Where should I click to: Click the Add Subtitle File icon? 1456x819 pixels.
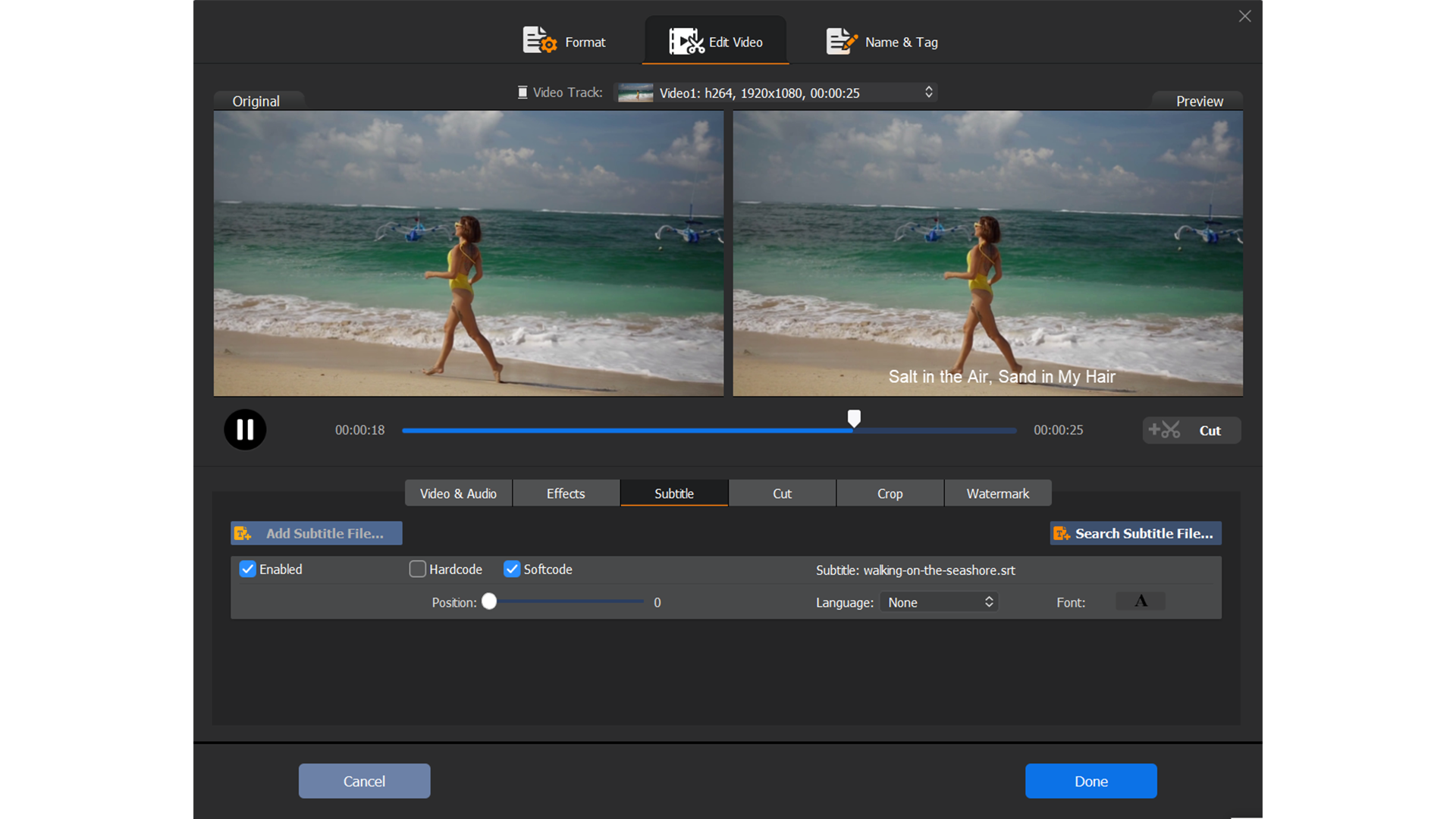243,532
